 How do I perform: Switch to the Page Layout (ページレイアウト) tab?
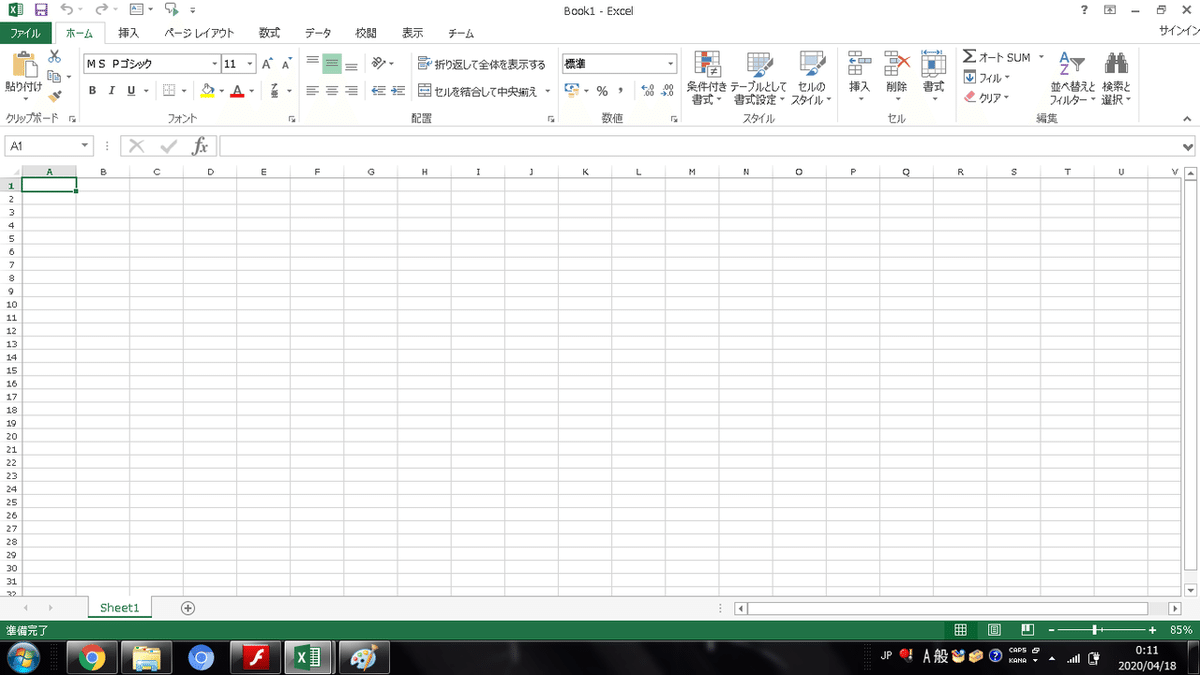coord(199,33)
